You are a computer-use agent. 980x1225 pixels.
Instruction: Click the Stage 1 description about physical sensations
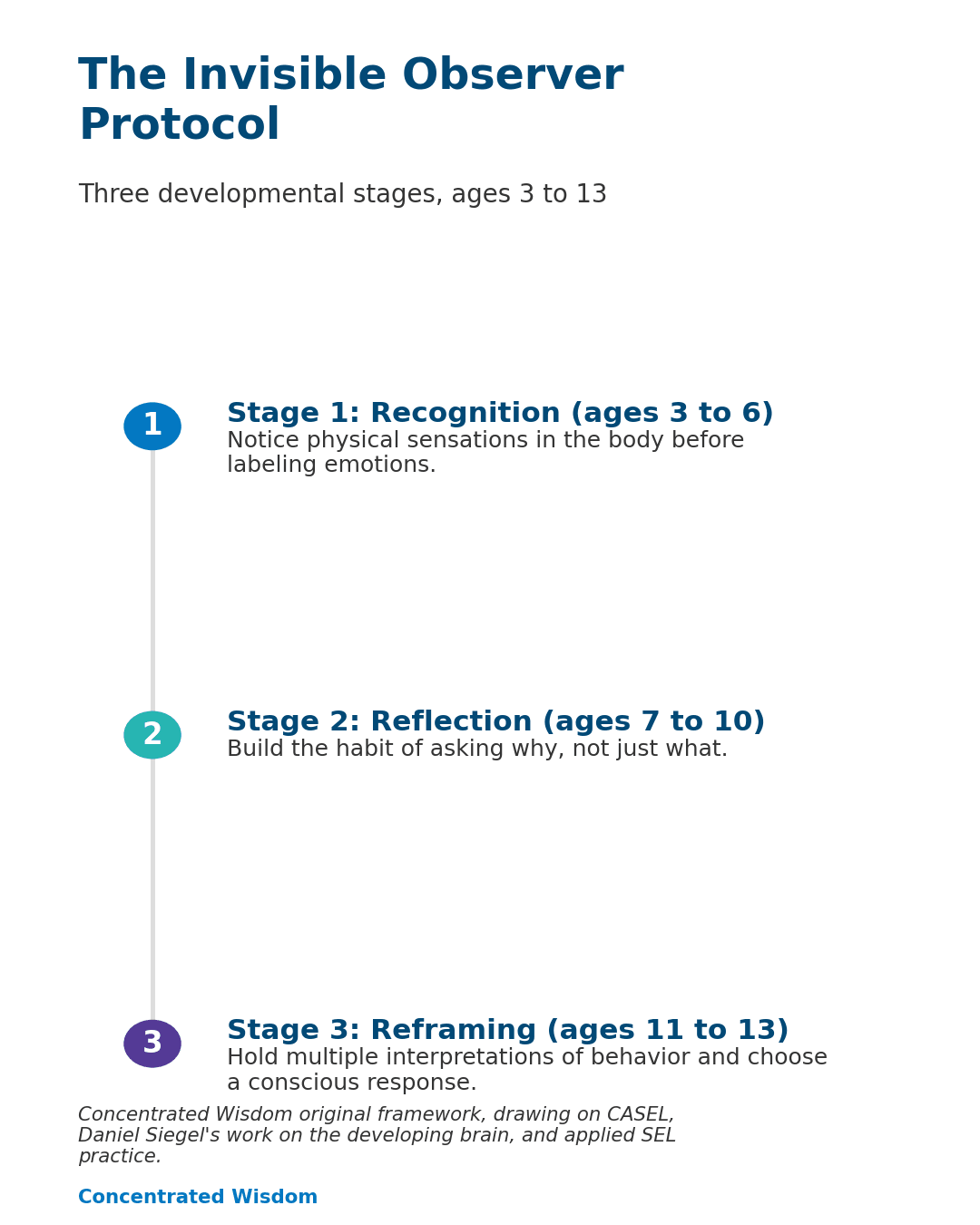tap(485, 453)
